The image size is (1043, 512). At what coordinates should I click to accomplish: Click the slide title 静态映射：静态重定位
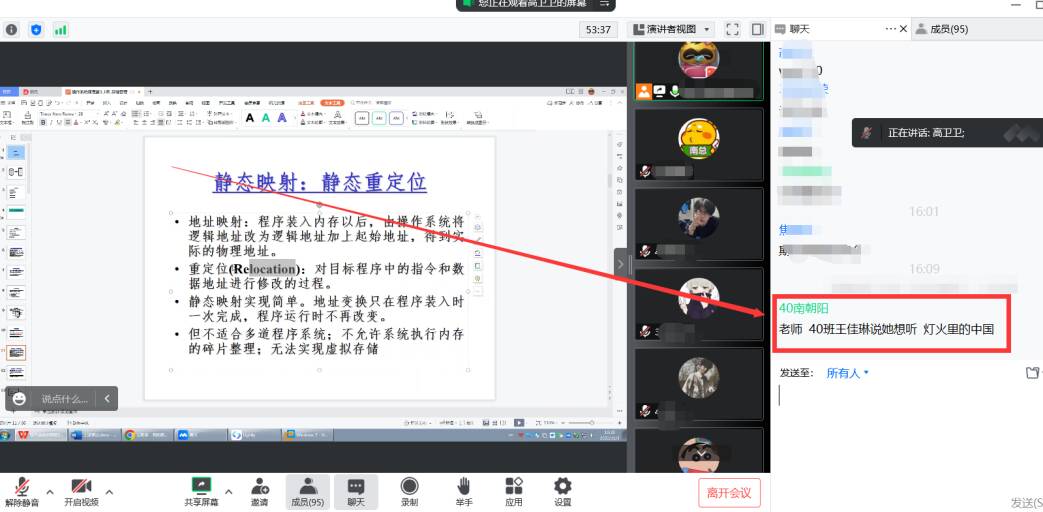tap(320, 182)
